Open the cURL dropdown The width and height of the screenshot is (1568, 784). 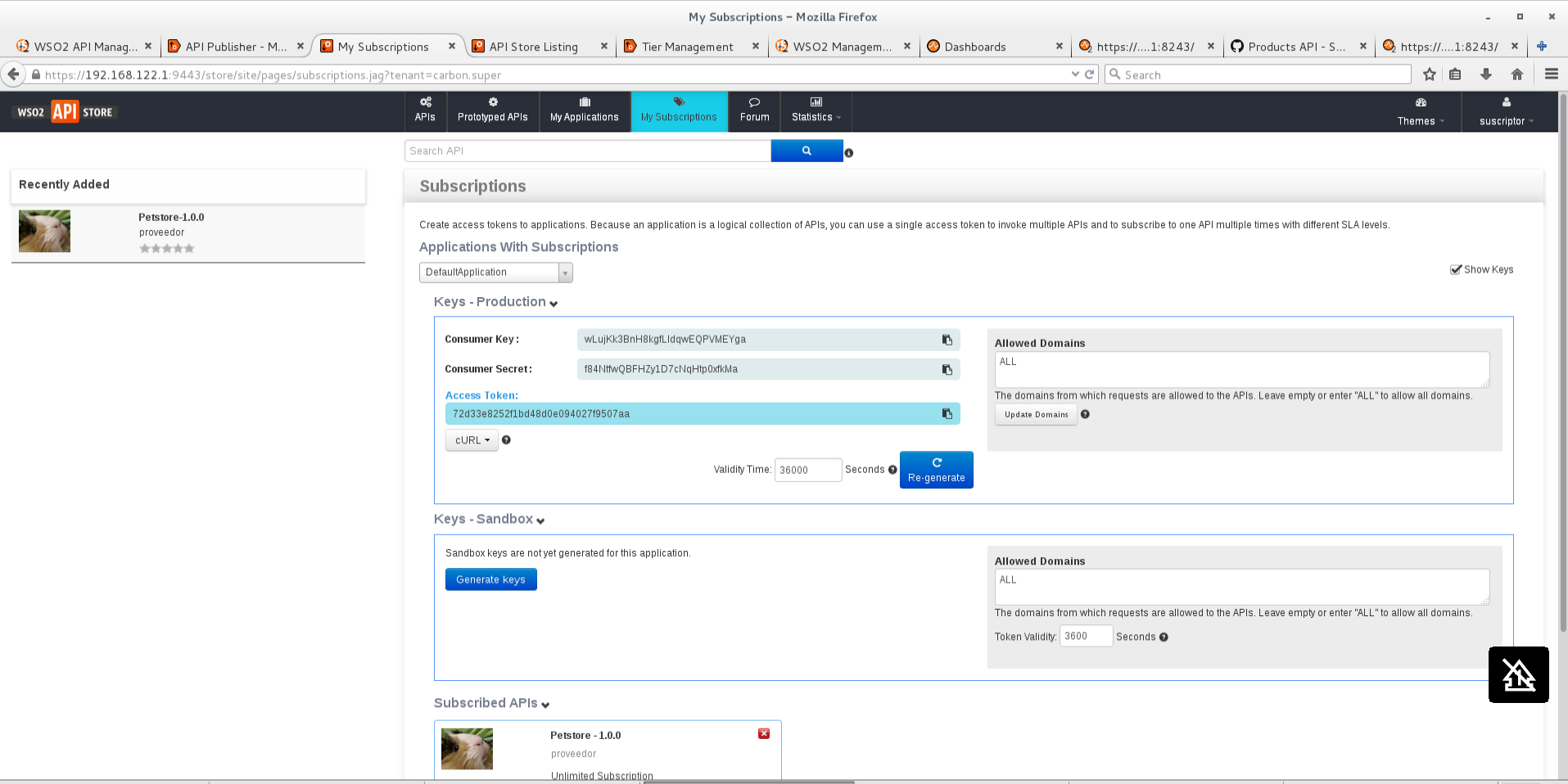472,440
